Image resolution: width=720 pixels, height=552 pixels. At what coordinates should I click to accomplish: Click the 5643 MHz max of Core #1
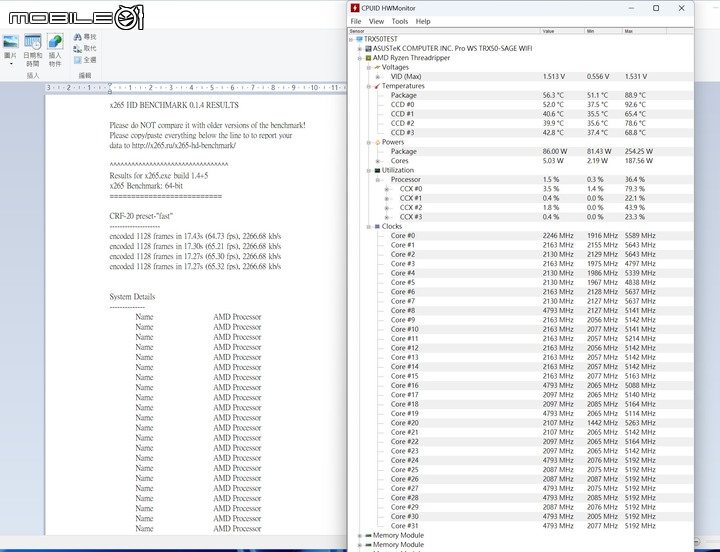[640, 245]
